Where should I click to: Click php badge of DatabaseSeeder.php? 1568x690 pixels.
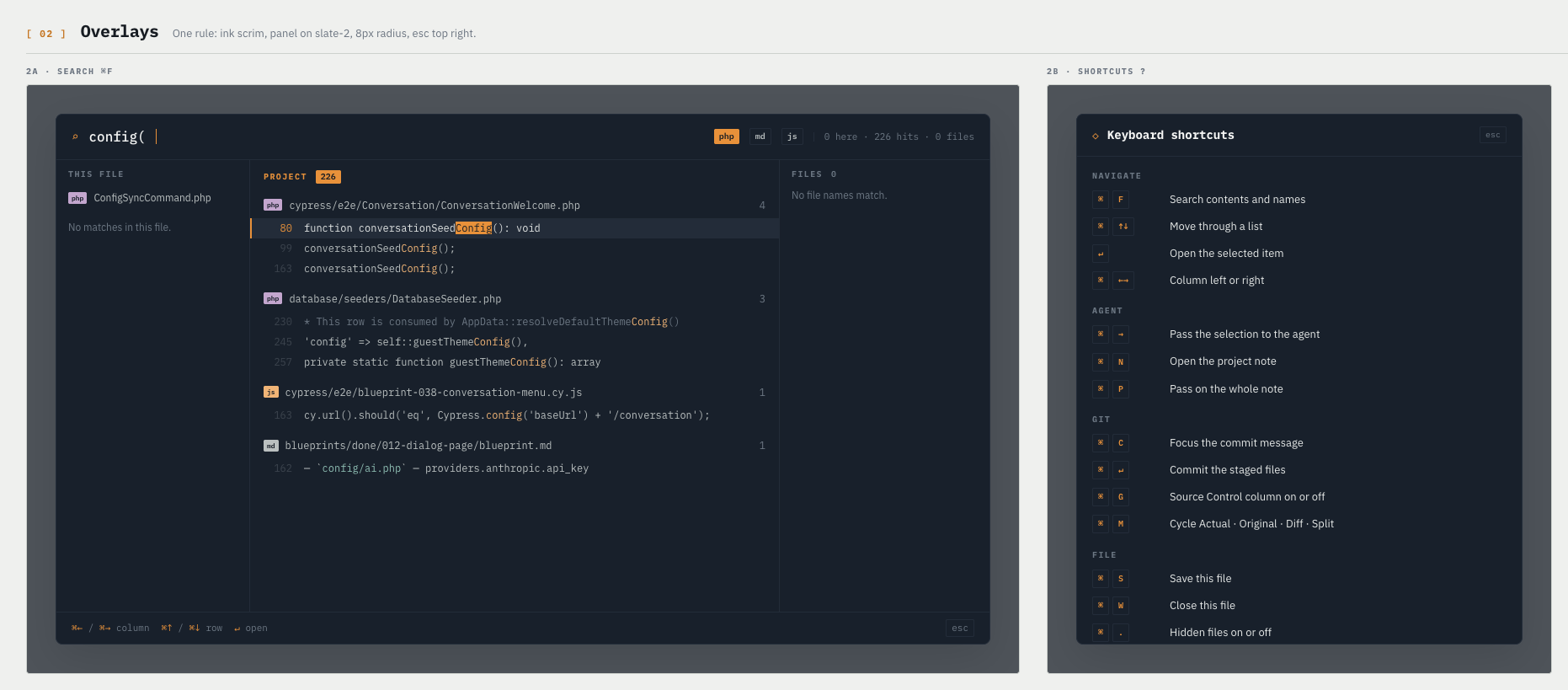point(273,298)
